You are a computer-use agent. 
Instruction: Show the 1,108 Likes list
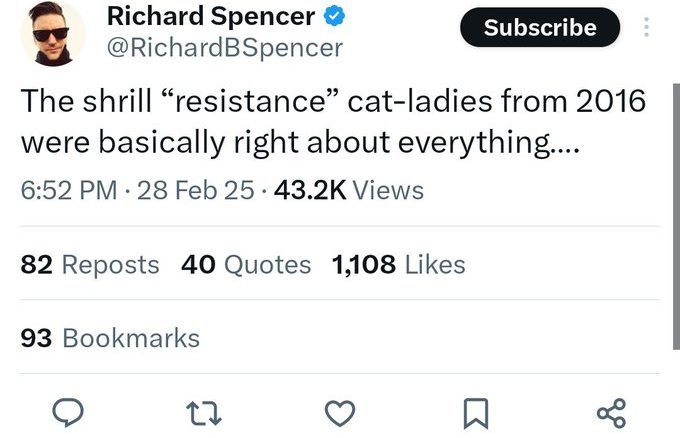coord(399,265)
